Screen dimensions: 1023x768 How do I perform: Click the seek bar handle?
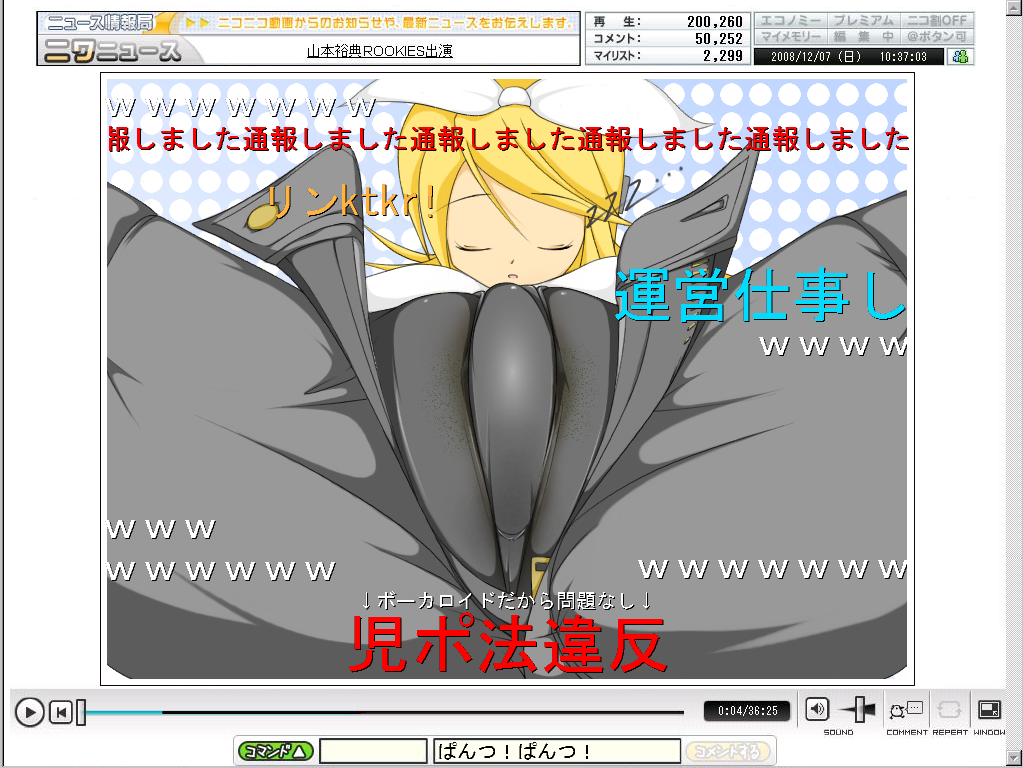click(81, 712)
